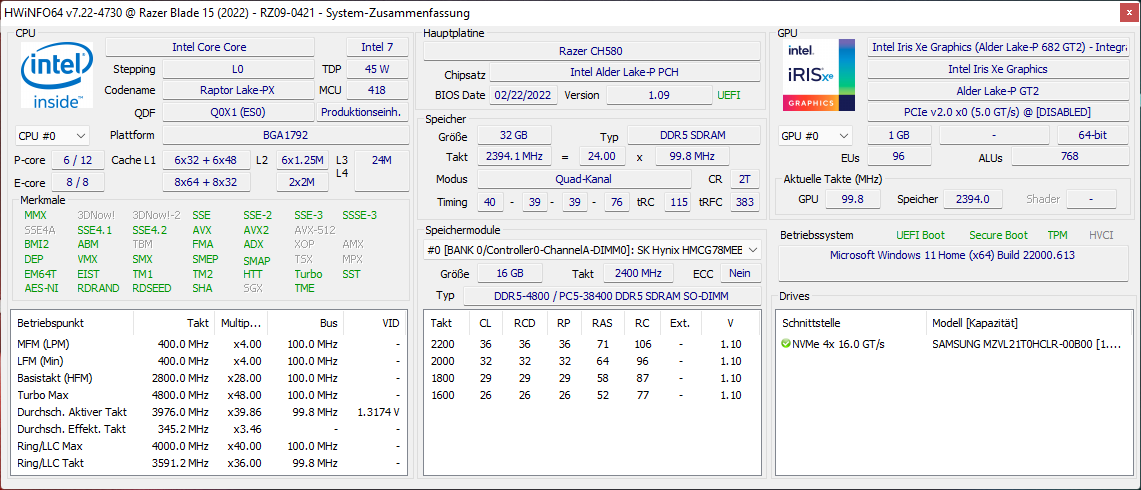Select the SAMSUNG MZVL21T0HCLR drive entry
The height and width of the screenshot is (490, 1141).
pyautogui.click(x=1026, y=344)
